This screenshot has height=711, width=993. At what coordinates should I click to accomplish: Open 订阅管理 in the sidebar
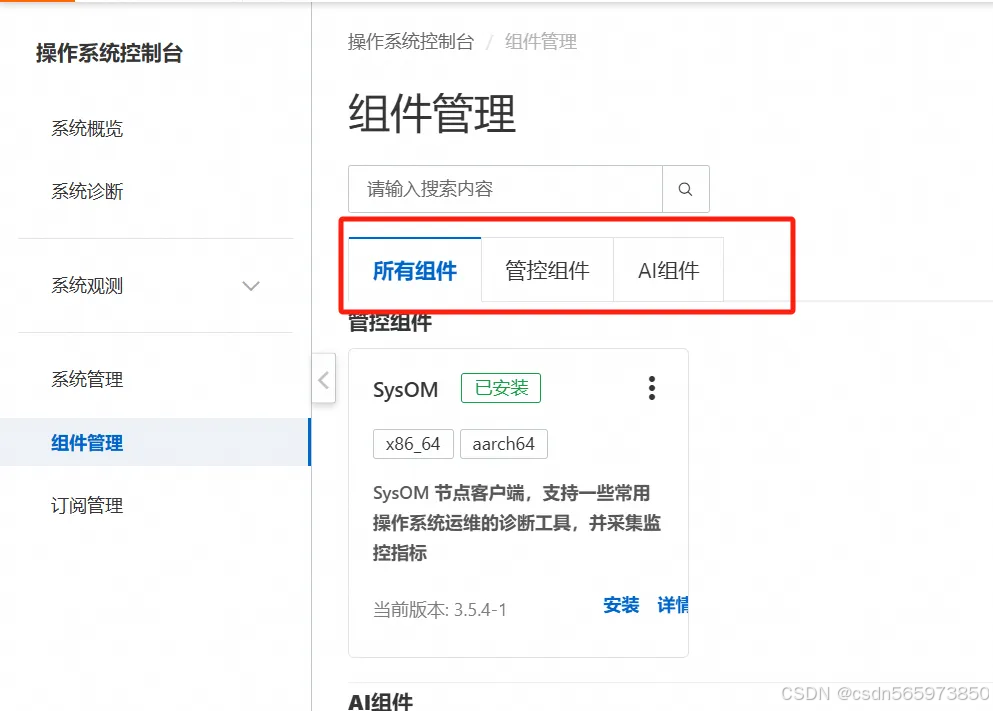[x=87, y=505]
